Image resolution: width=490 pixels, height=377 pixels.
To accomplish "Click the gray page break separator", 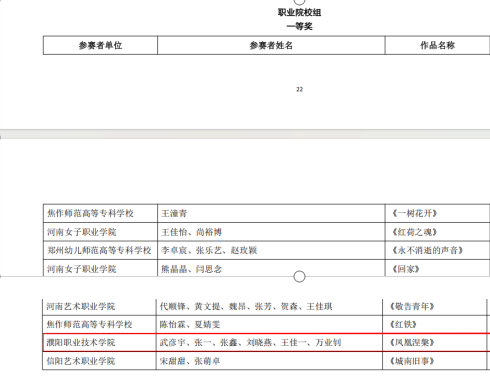I will click(245, 134).
